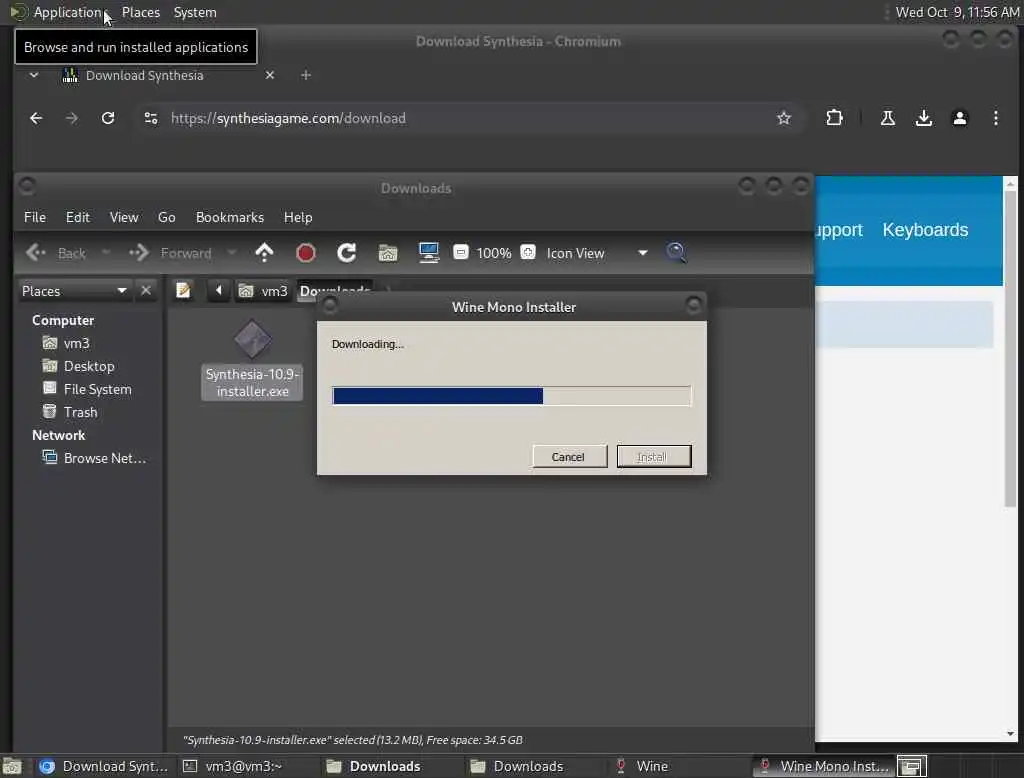Open the Chromium extensions puzzle icon
Image resolution: width=1024 pixels, height=778 pixels.
pos(834,118)
